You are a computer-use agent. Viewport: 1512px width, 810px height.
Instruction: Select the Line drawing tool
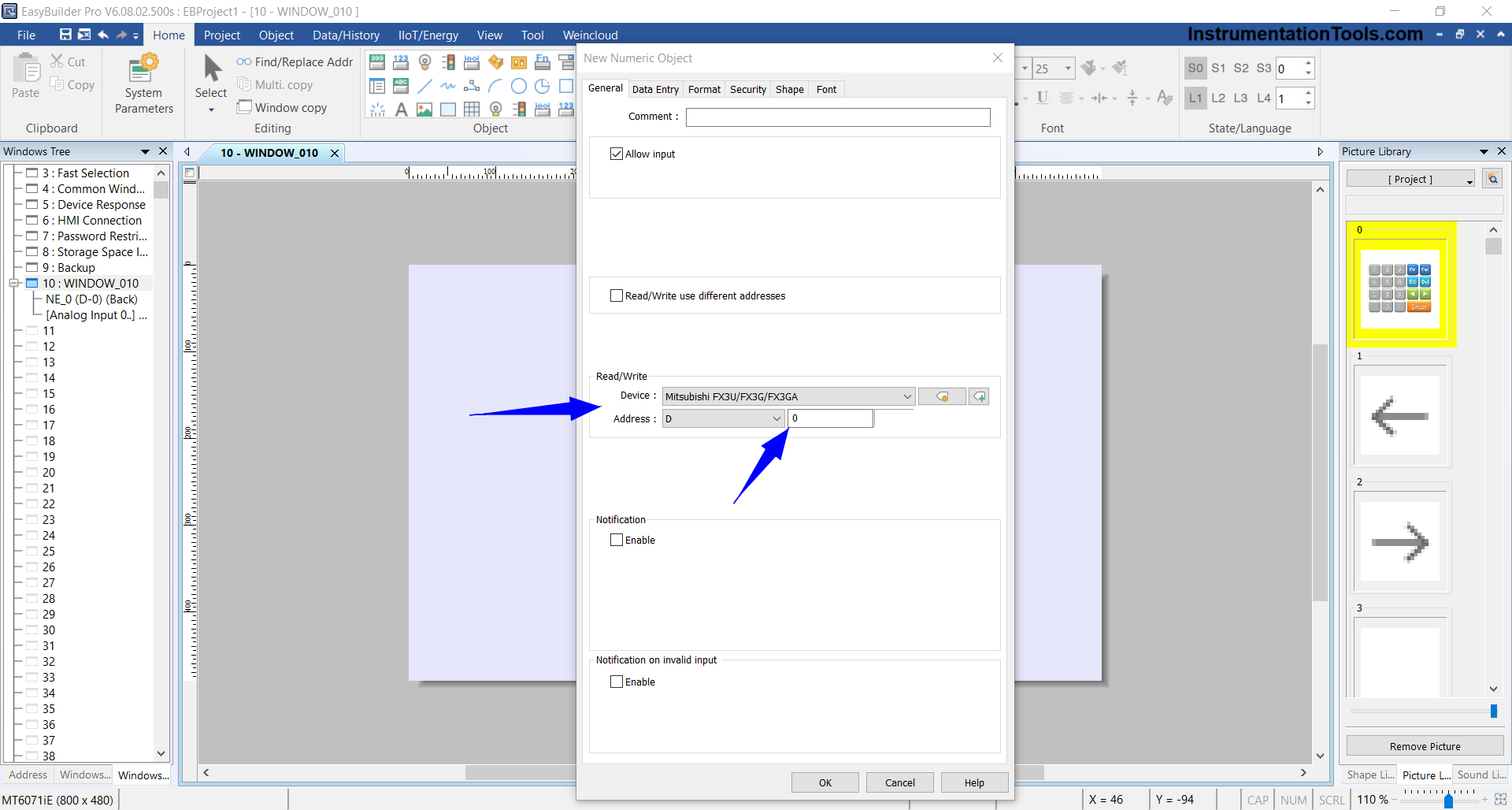coord(424,86)
